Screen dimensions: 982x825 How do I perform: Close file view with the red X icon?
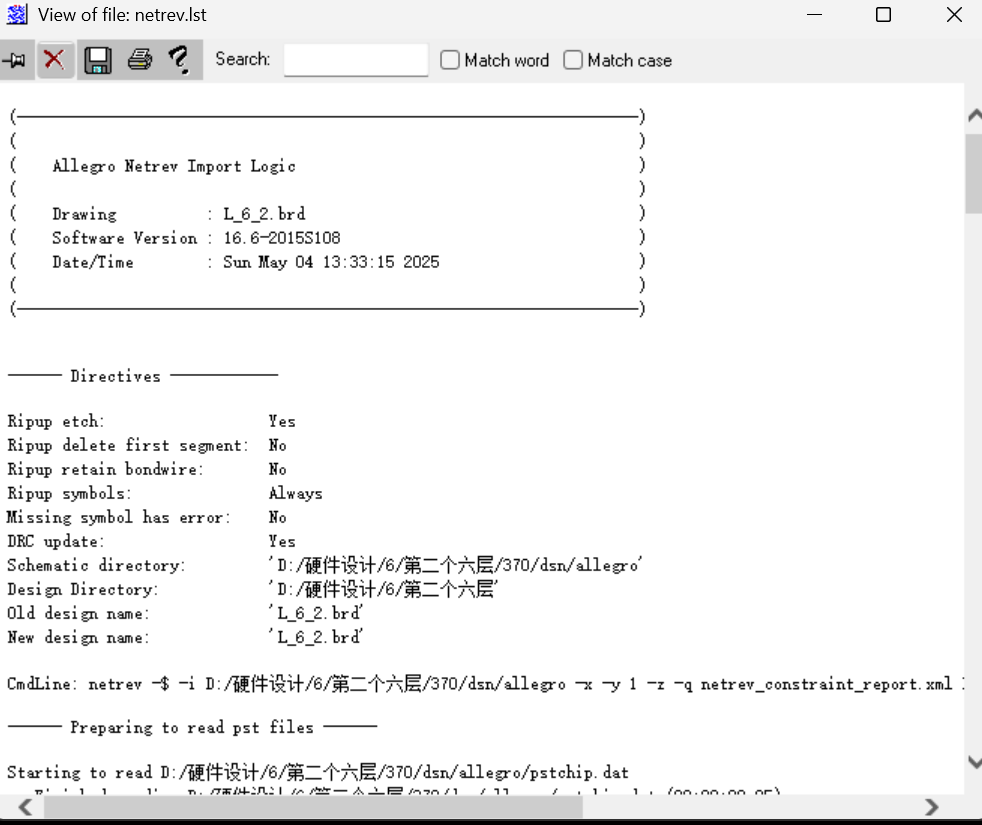(54, 60)
